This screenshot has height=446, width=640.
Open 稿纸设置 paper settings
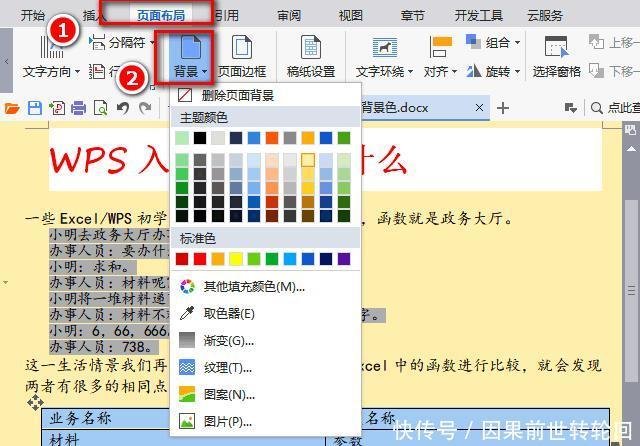pos(311,57)
